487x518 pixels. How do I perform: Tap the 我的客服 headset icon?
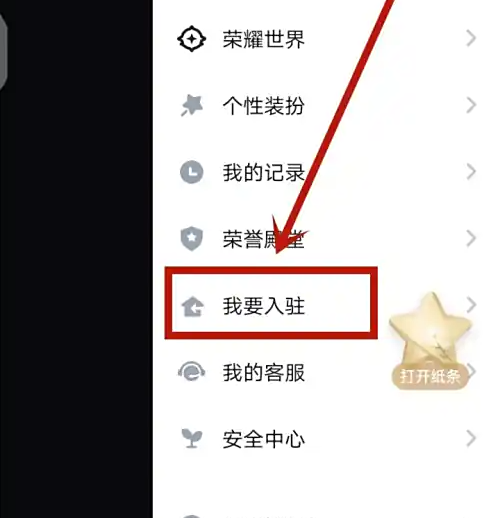tap(192, 372)
